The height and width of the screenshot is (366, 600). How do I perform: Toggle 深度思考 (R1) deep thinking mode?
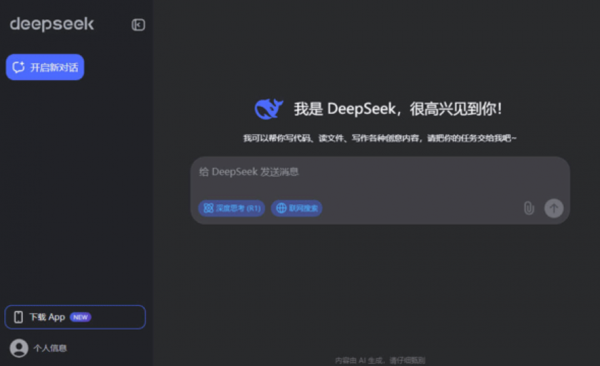(x=232, y=208)
